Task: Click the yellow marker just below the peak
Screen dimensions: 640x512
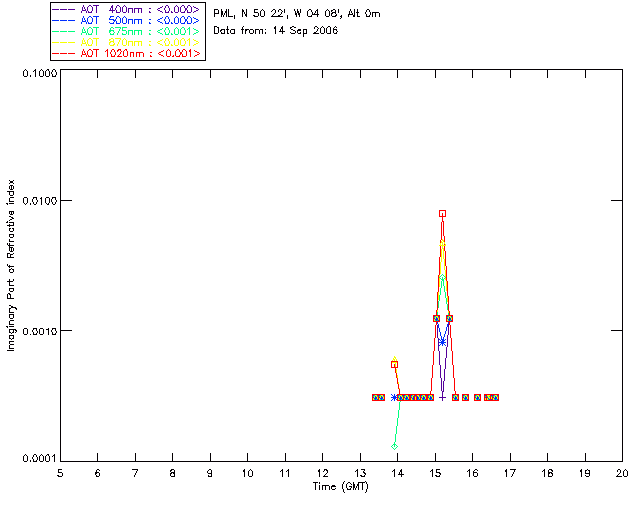Action: (442, 244)
